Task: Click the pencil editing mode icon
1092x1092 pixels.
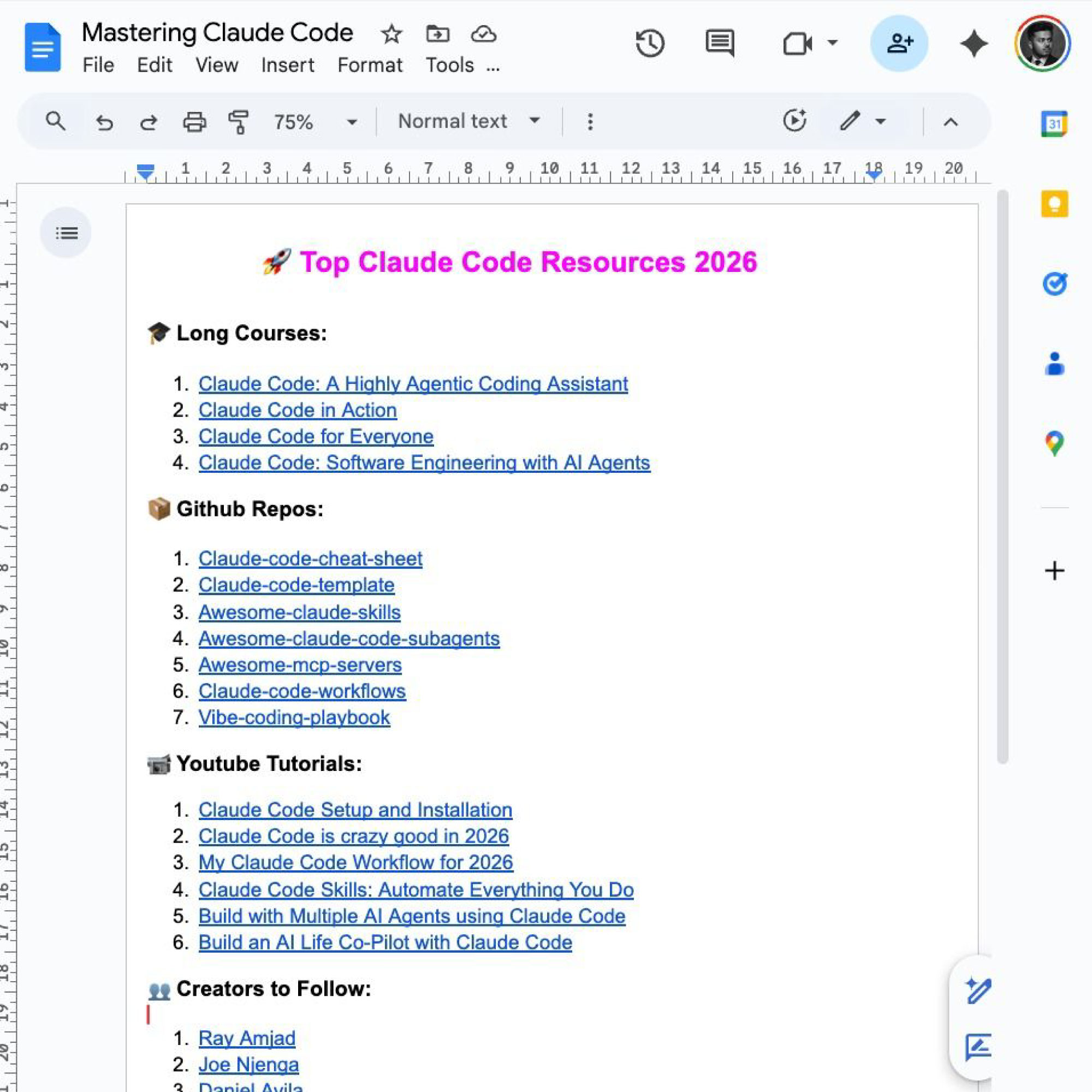Action: pyautogui.click(x=850, y=121)
